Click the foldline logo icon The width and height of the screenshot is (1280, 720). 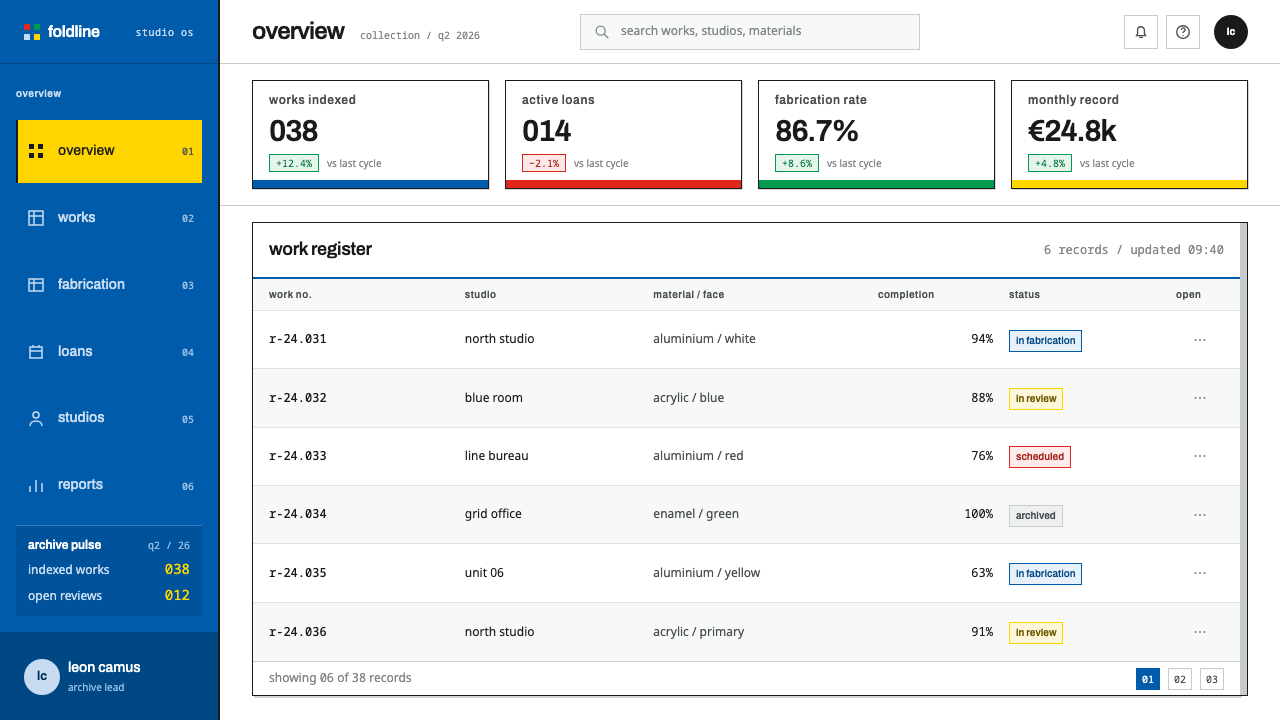click(32, 32)
